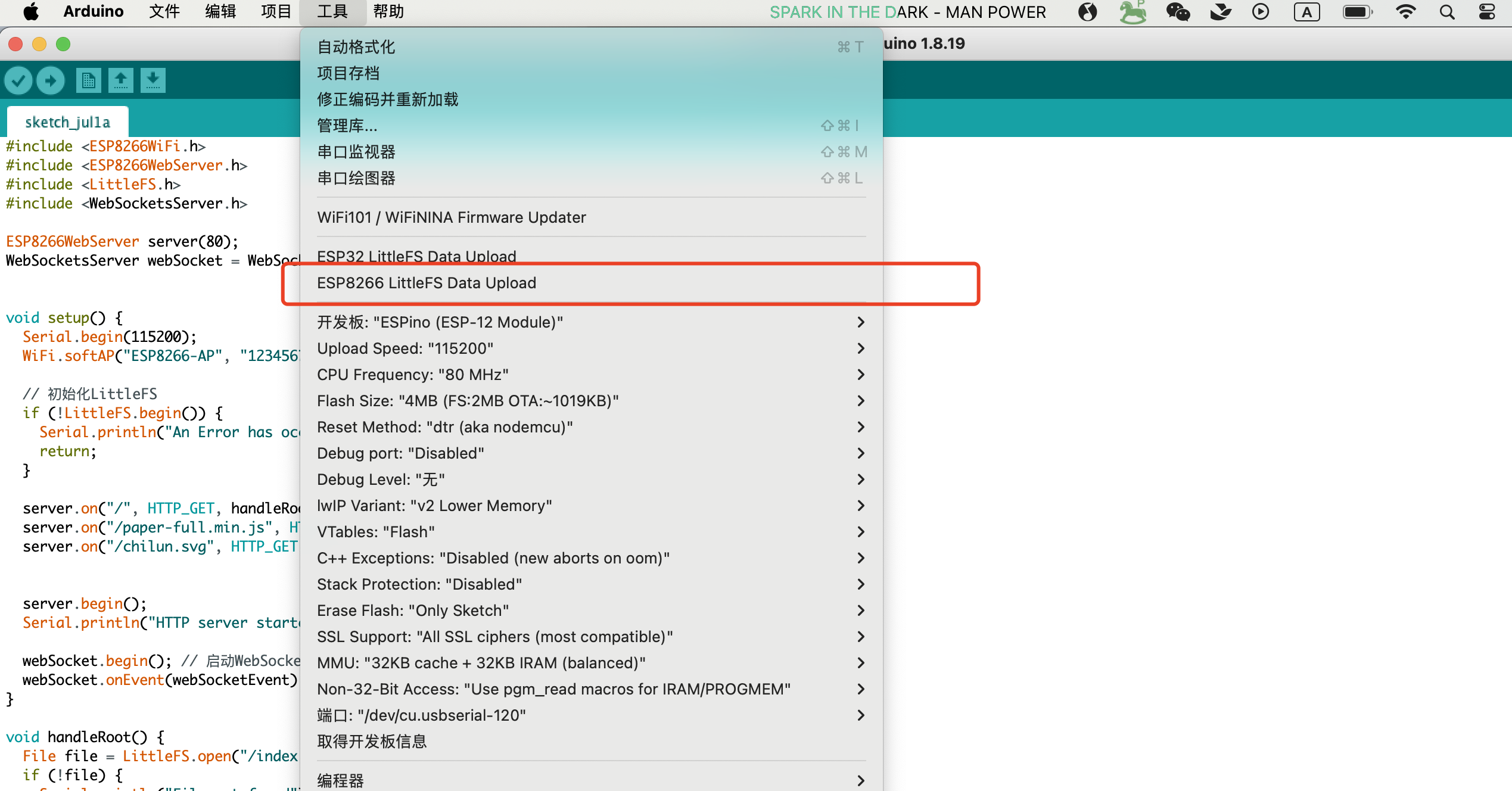Image resolution: width=1512 pixels, height=791 pixels.
Task: Expand Debug Level submenu
Action: click(591, 479)
